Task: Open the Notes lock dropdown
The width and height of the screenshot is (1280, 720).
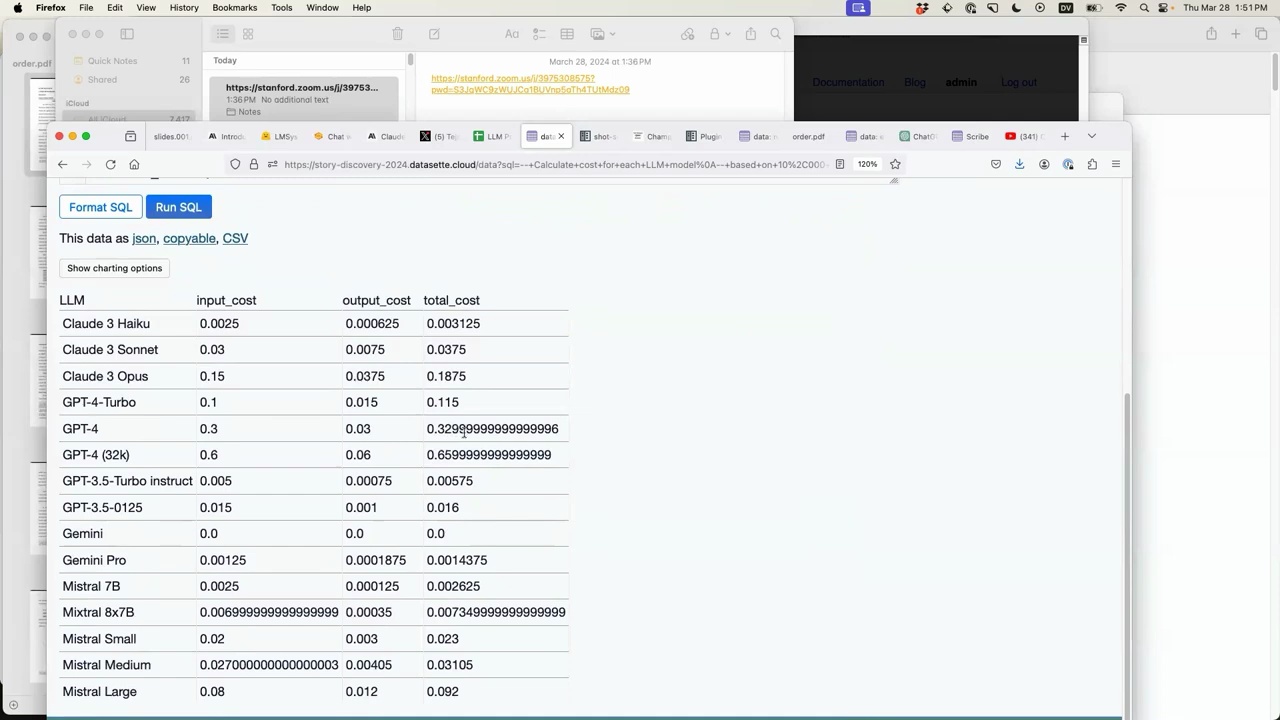Action: pyautogui.click(x=719, y=34)
